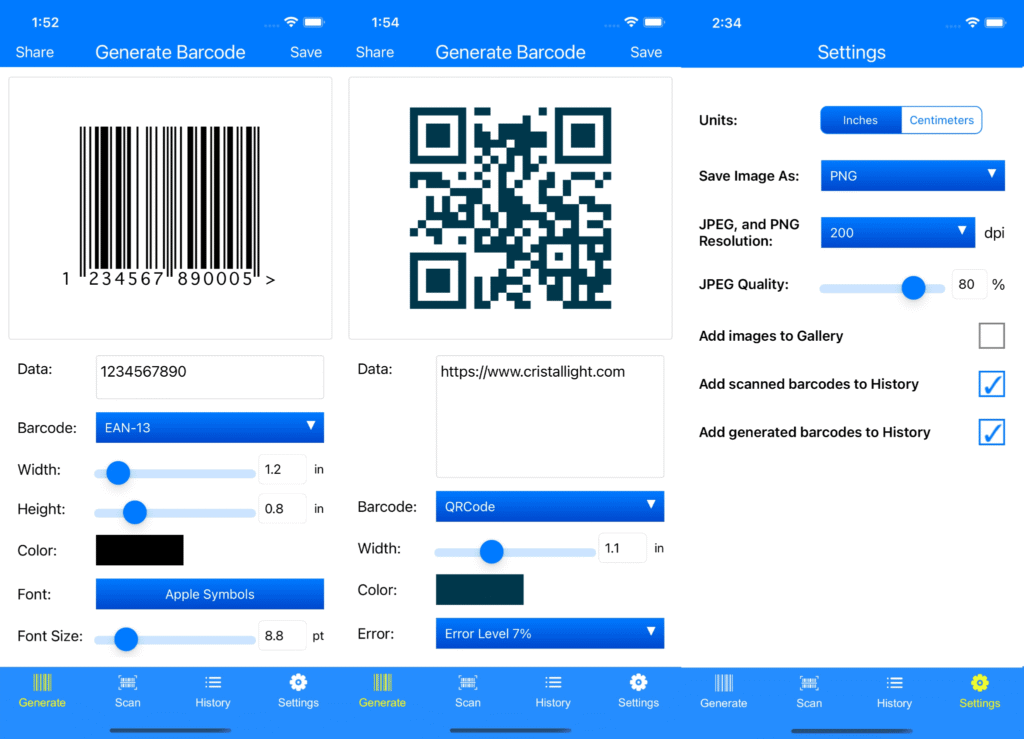Screen dimensions: 1024x739
Task: Open the EAN-13 barcode type dropdown
Action: tap(209, 427)
